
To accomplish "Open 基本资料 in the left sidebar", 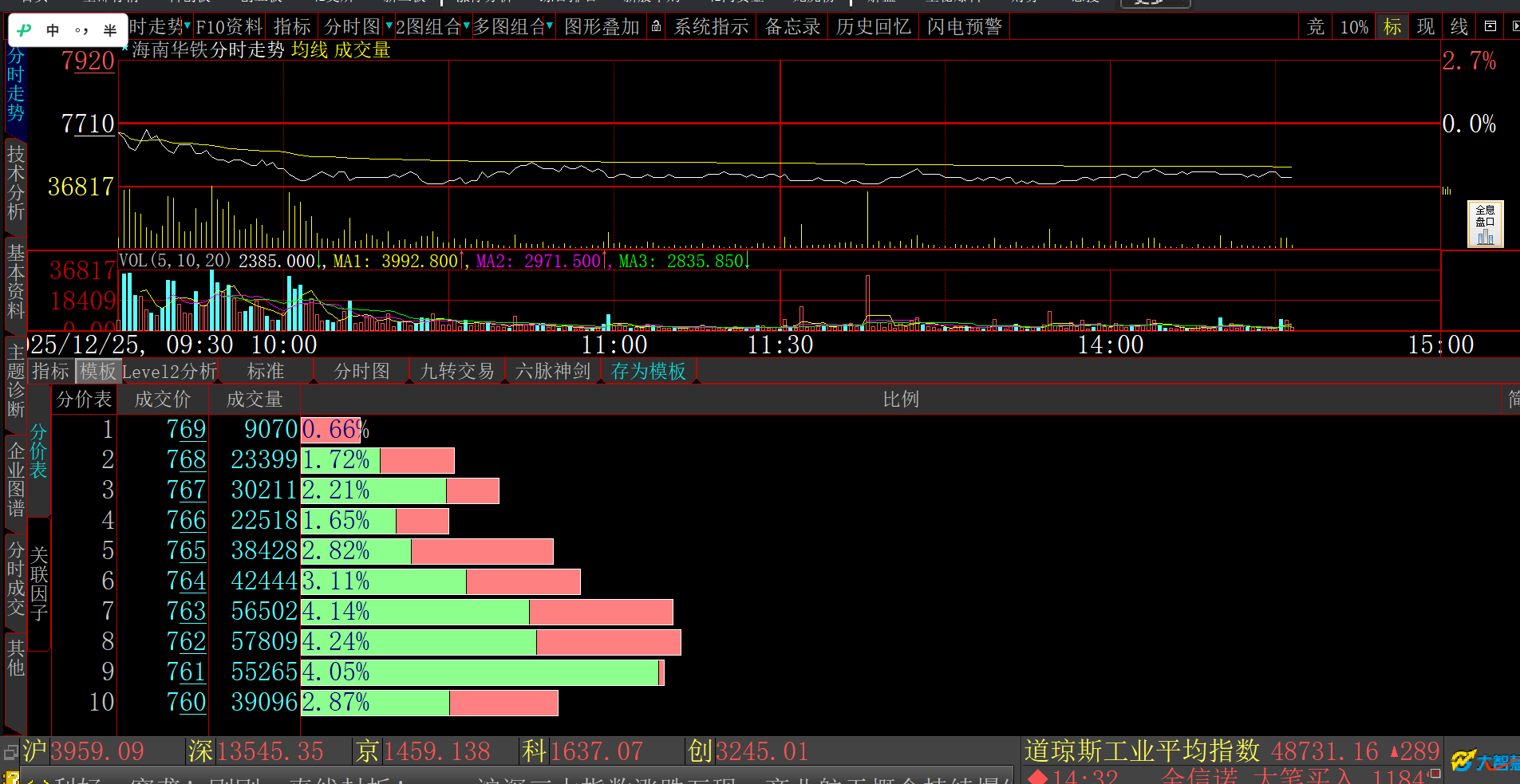I will [15, 282].
